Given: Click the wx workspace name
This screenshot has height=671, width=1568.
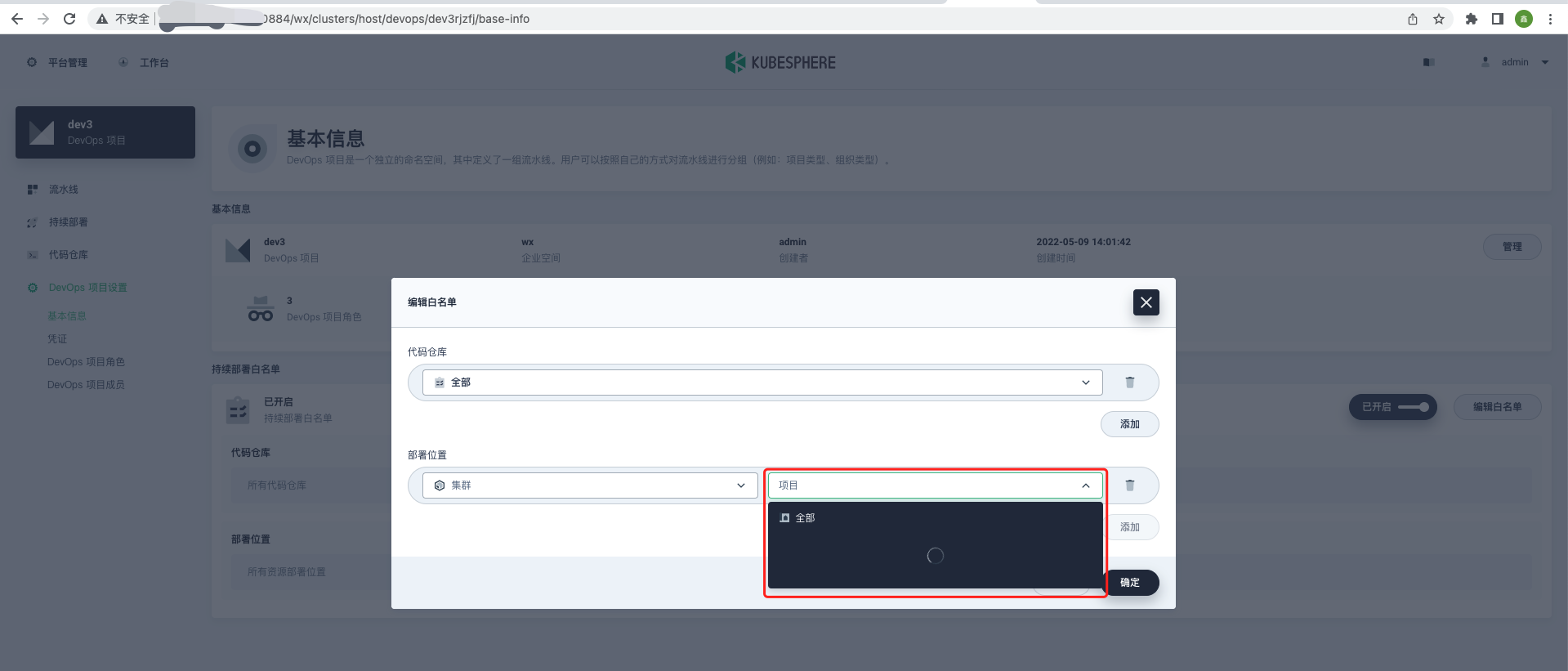Looking at the screenshot, I should (528, 242).
